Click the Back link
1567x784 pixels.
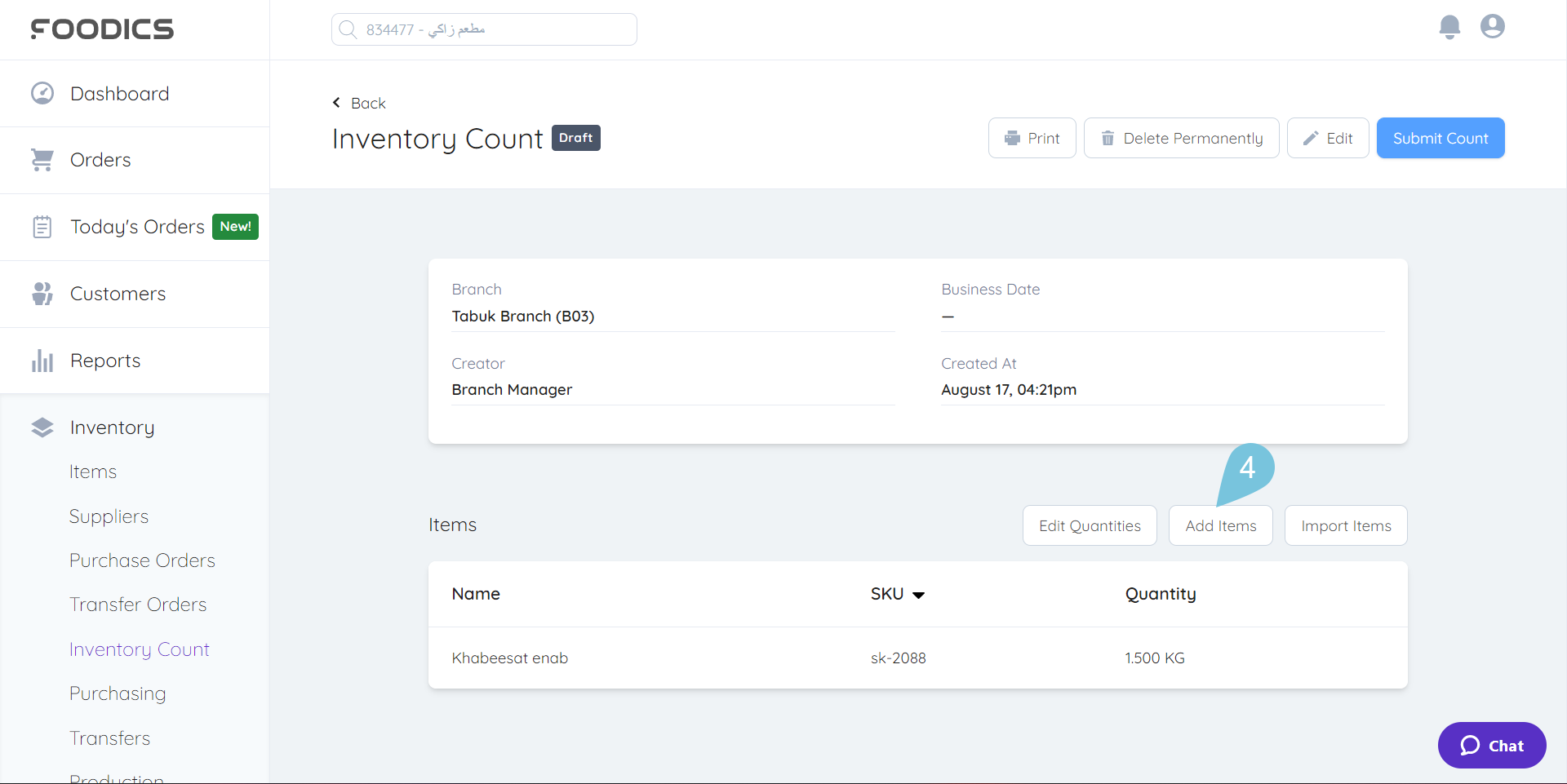[359, 103]
